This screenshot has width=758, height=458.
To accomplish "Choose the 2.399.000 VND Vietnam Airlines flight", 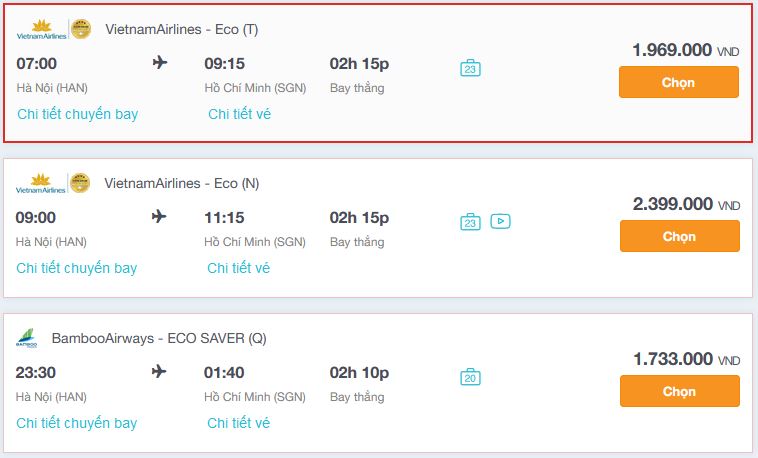I will coord(680,236).
